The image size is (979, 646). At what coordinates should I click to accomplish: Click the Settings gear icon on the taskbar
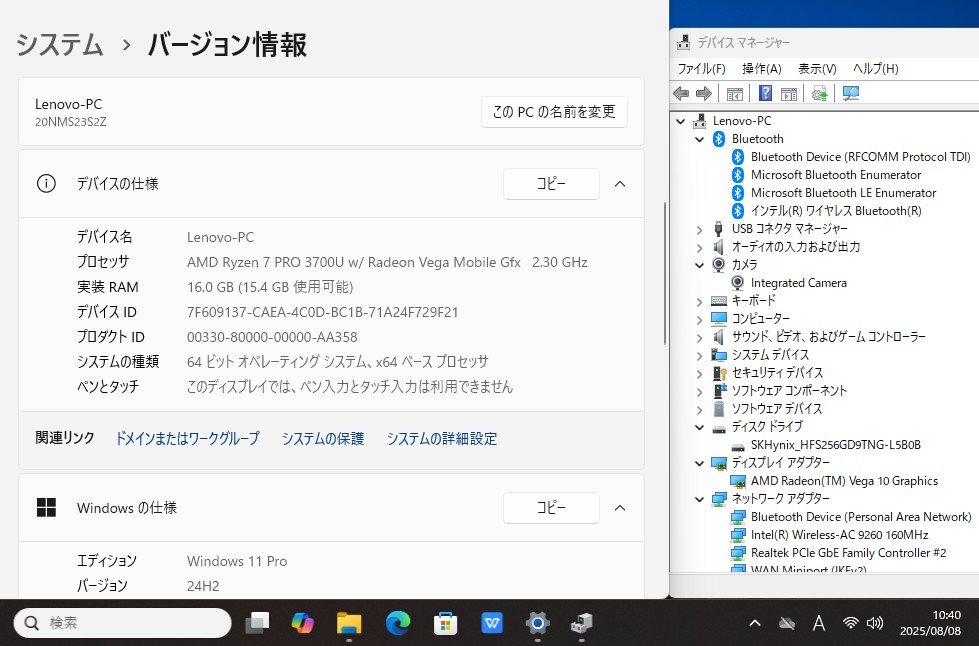point(538,622)
